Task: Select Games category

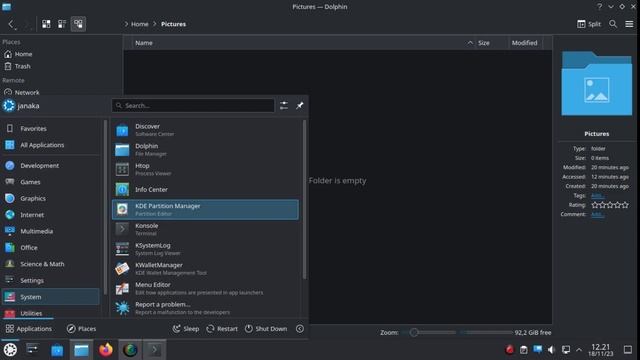Action: click(x=51, y=182)
